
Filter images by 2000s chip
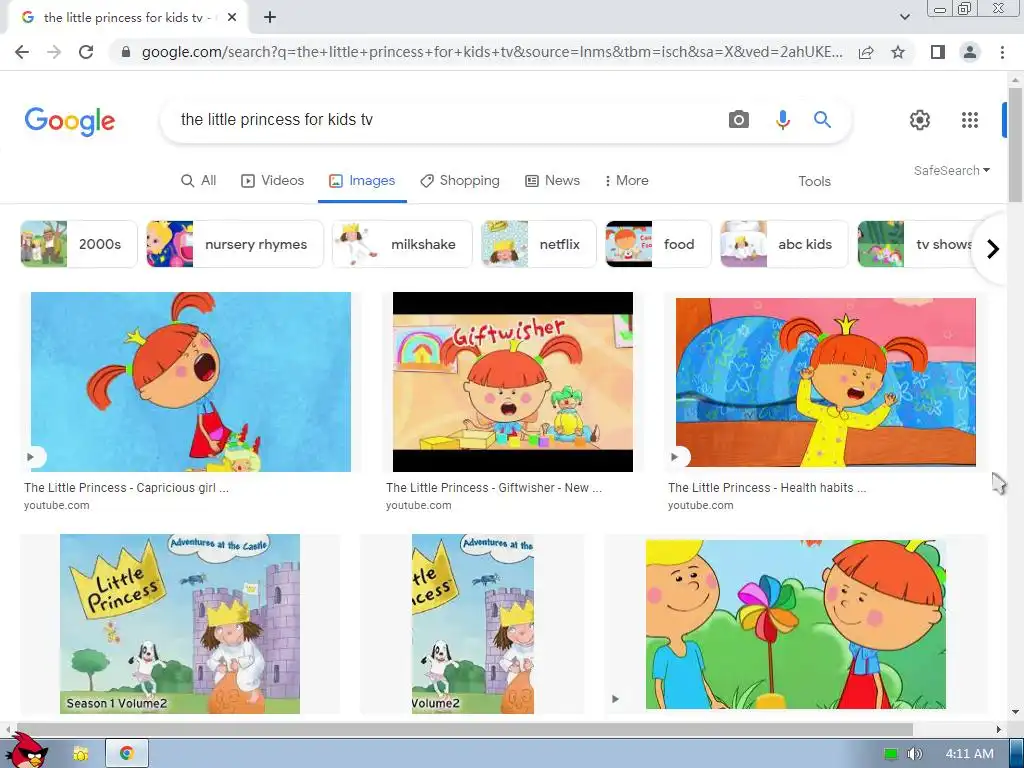[x=79, y=244]
